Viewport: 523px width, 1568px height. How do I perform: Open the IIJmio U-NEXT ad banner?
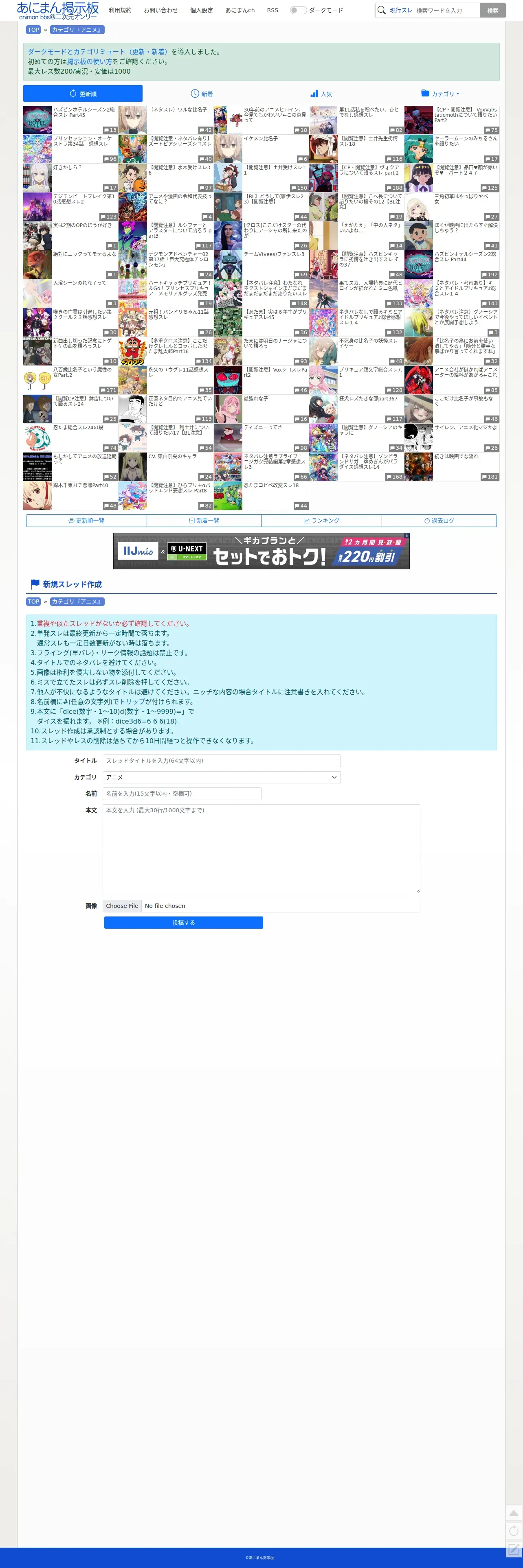tap(261, 551)
